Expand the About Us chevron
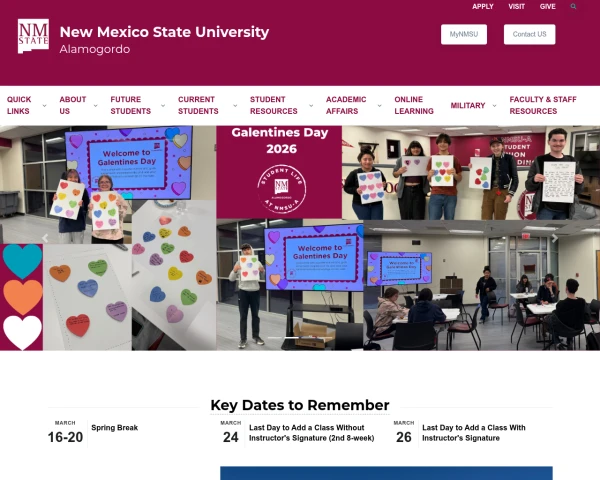Screen dimensions: 600x480 tap(96, 106)
